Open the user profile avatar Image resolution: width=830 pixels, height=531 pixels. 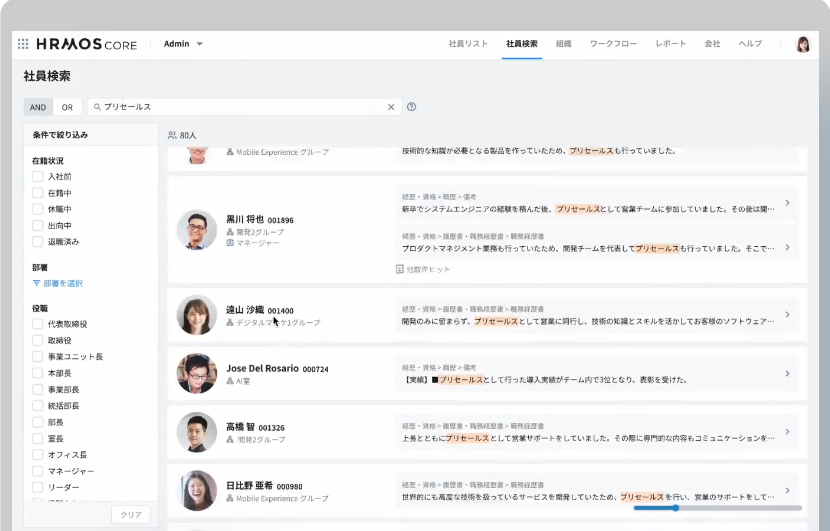tap(802, 44)
